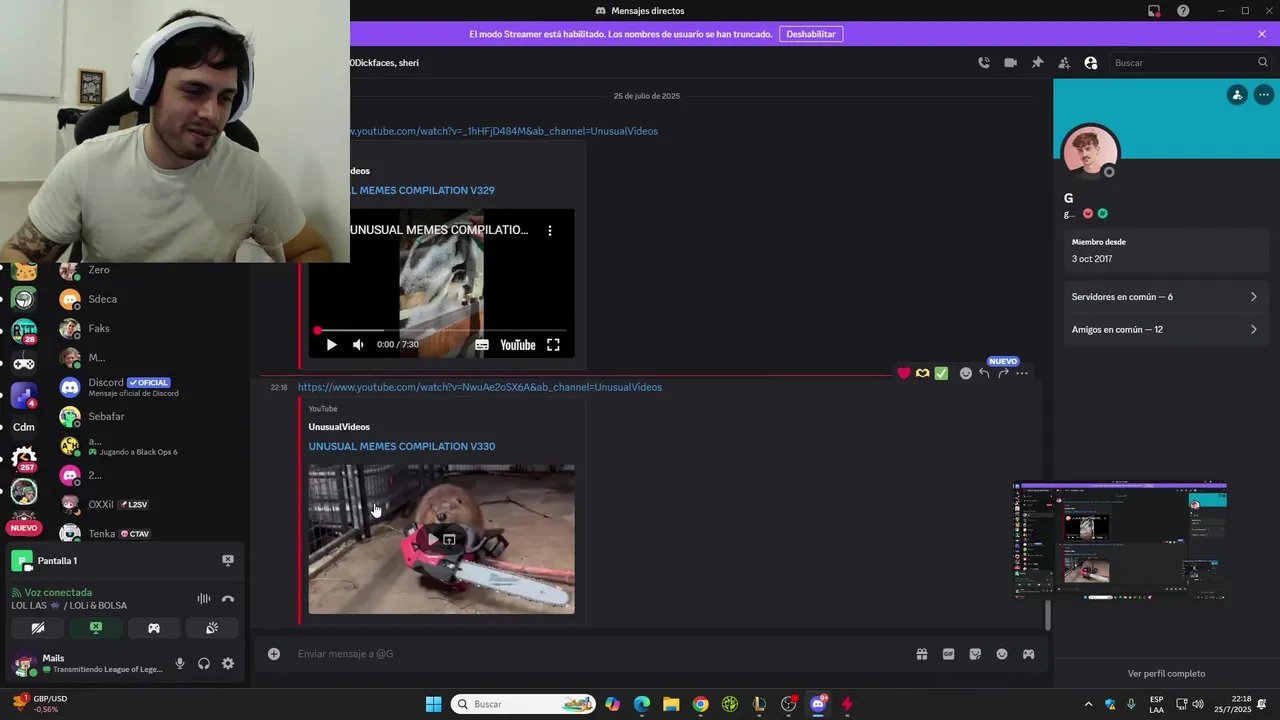React with the red heart emoji
Screen dimensions: 1280x720
point(904,373)
